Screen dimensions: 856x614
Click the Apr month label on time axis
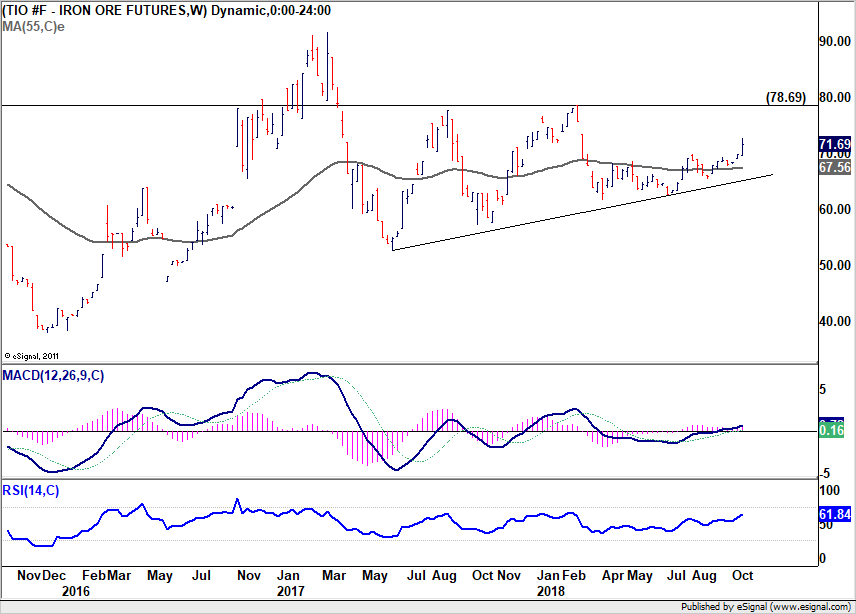[612, 576]
